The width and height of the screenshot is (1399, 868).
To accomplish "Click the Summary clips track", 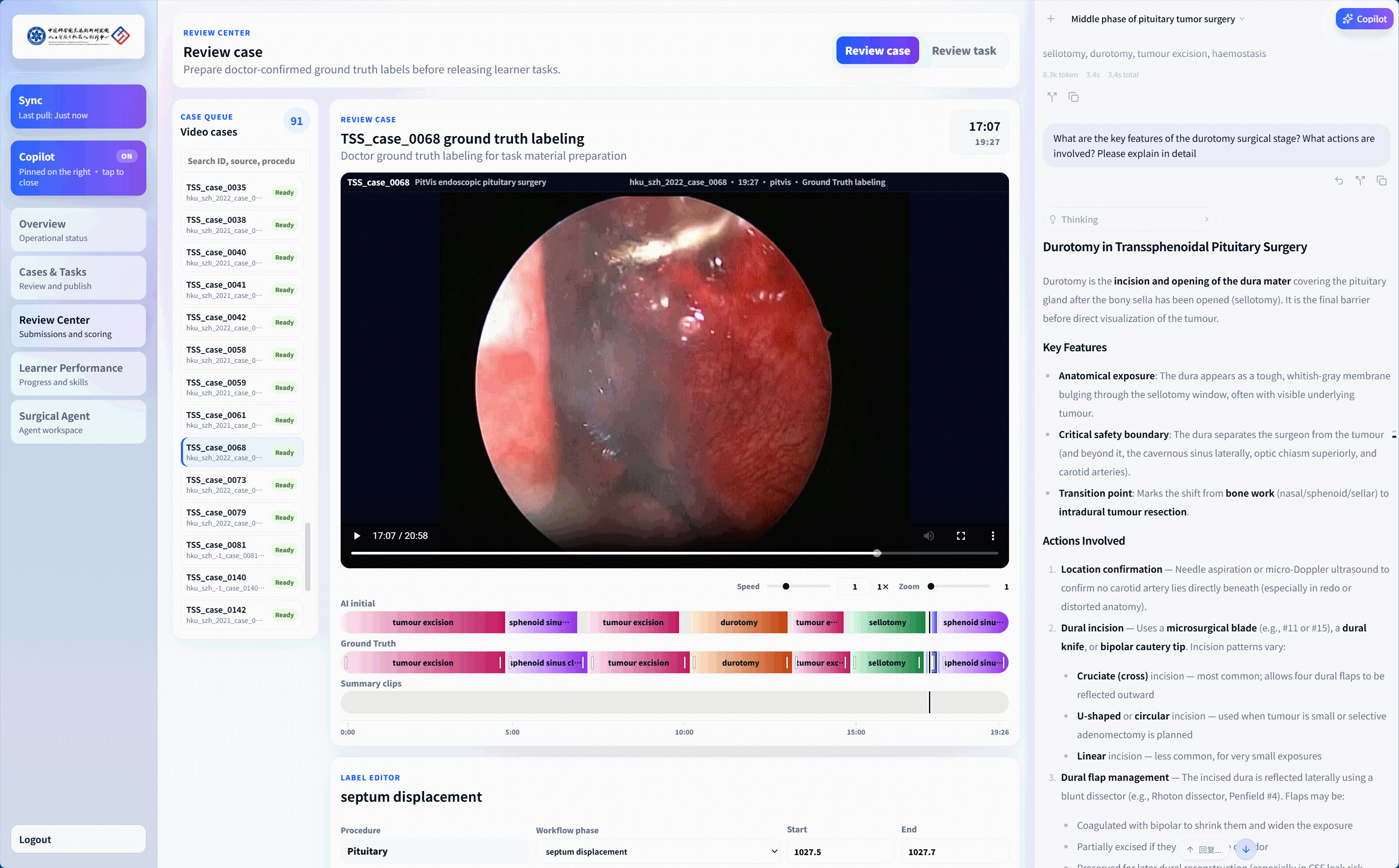I will [x=675, y=703].
